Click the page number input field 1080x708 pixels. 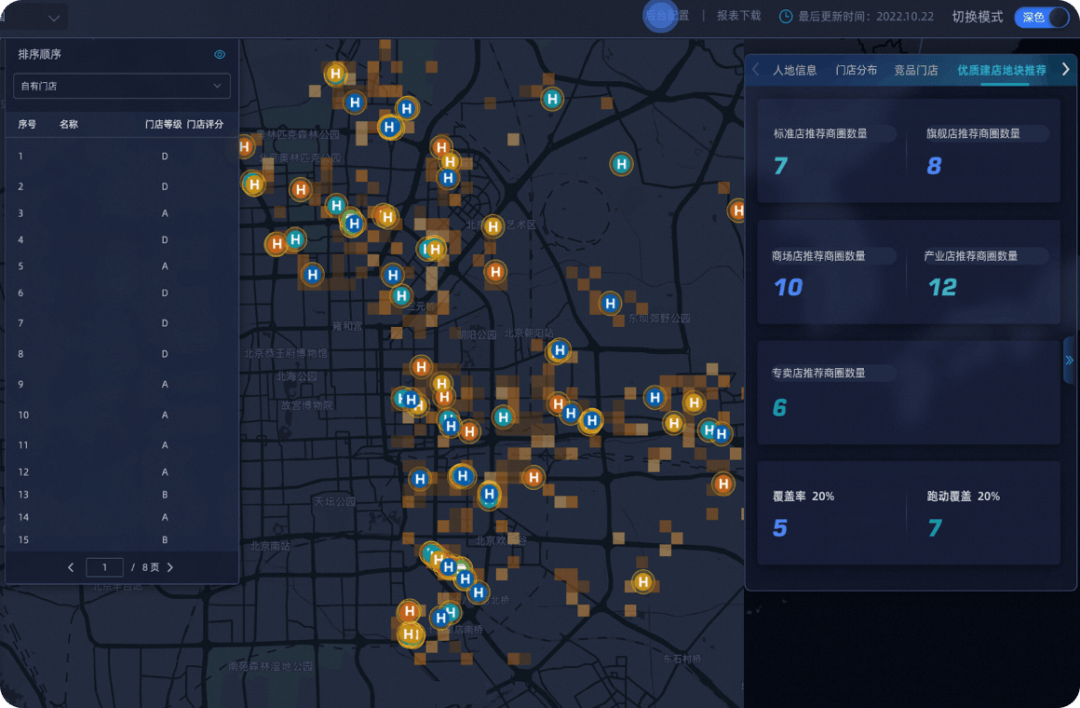105,567
